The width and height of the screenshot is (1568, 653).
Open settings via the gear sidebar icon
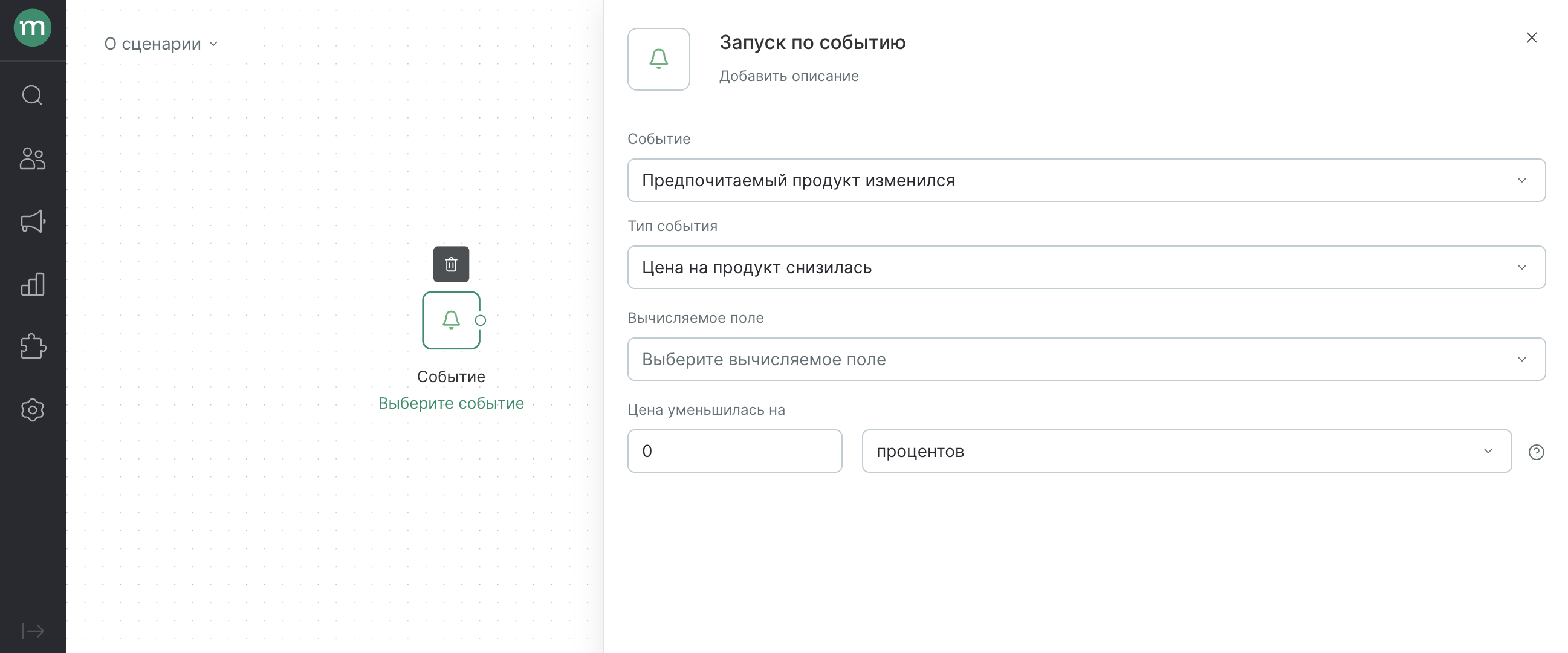point(32,409)
